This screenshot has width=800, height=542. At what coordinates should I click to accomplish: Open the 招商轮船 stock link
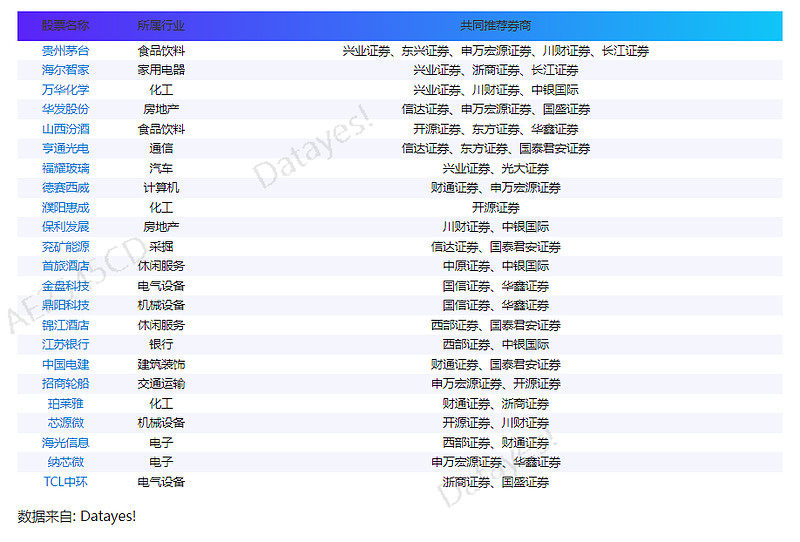pos(65,384)
